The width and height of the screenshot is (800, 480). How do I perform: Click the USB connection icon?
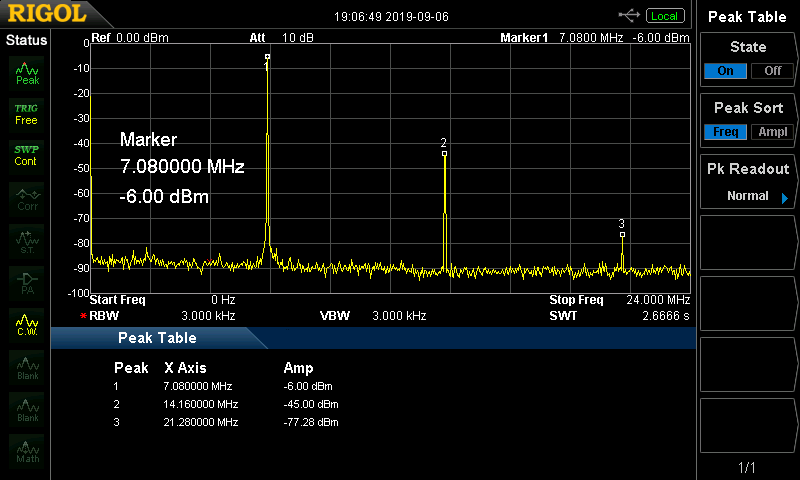(x=629, y=16)
